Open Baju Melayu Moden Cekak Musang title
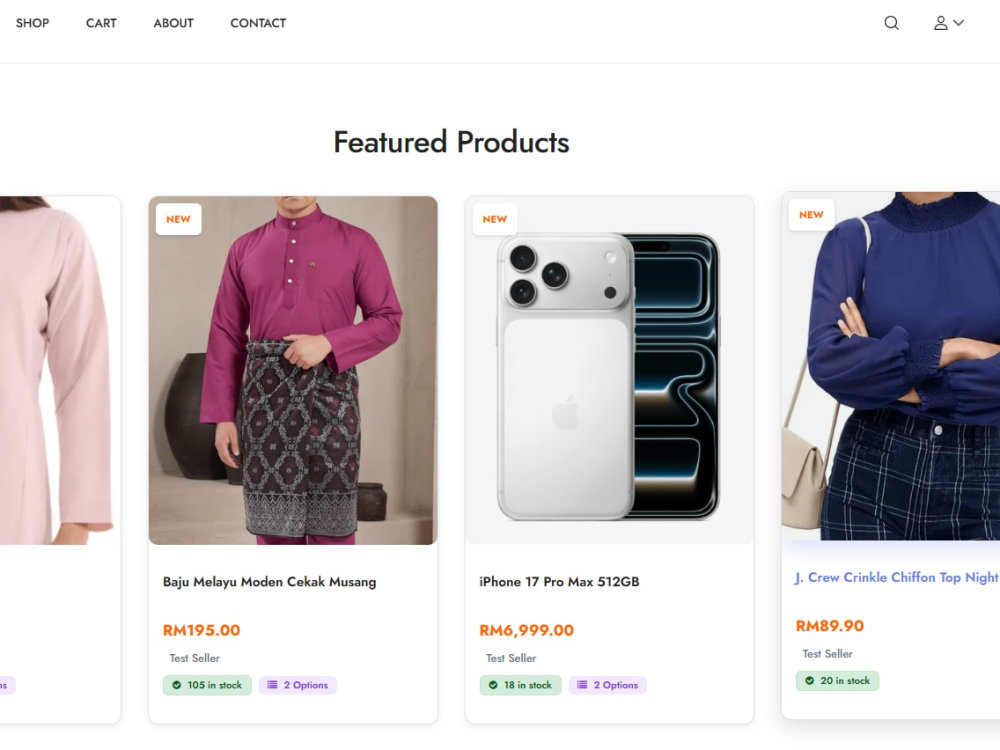The width and height of the screenshot is (1000, 750). (270, 582)
